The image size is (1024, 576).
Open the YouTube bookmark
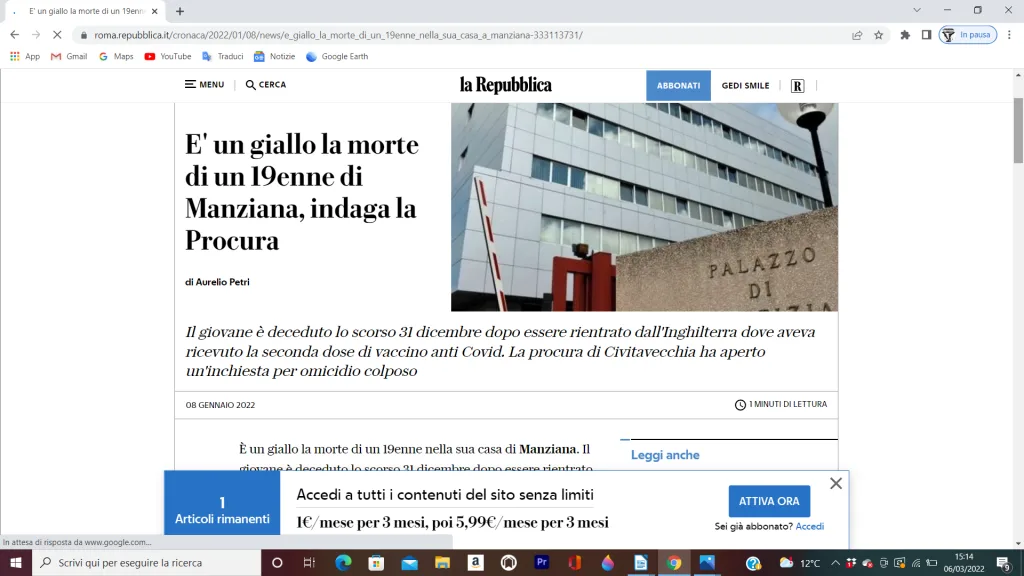coord(168,56)
